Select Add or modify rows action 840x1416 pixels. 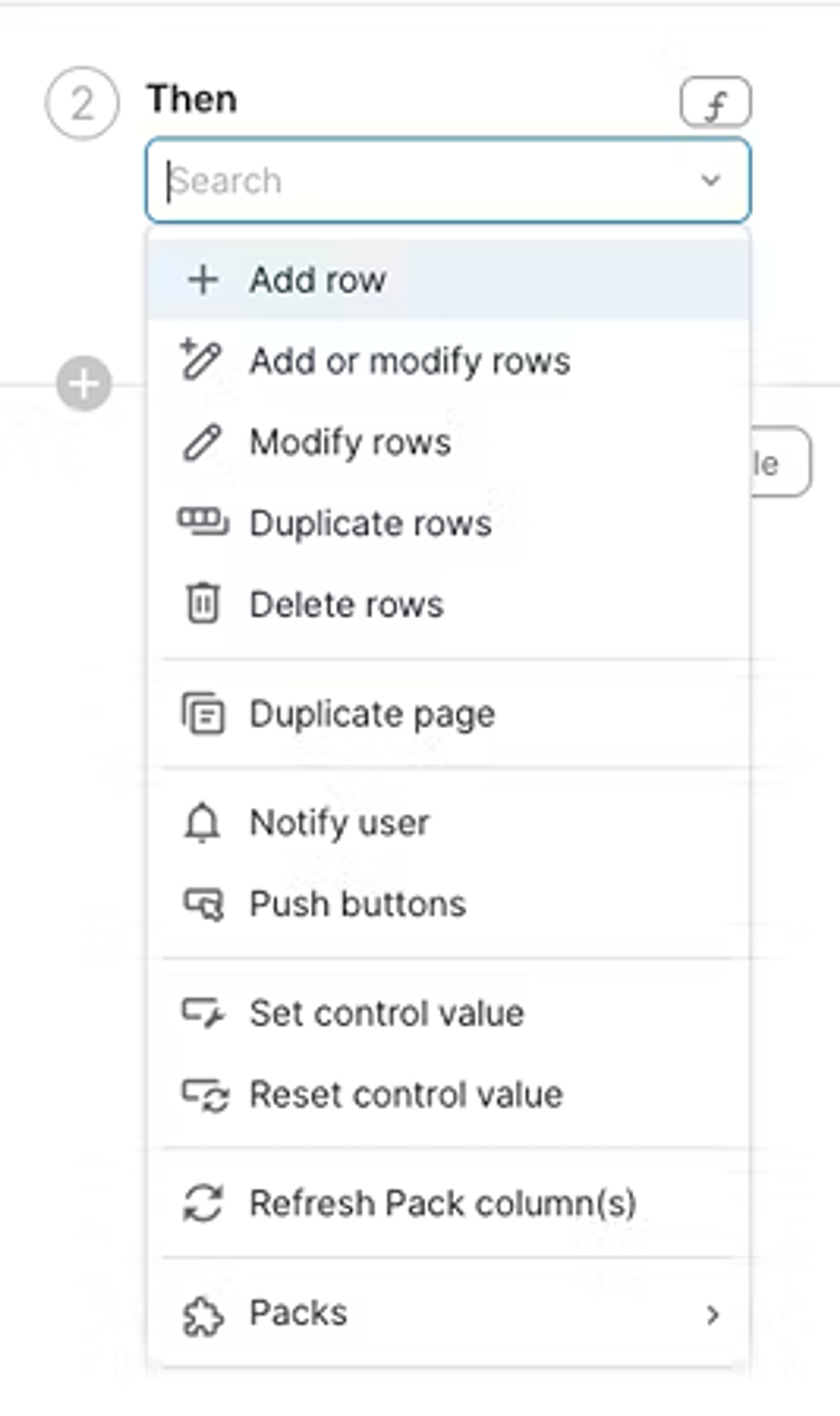(410, 361)
